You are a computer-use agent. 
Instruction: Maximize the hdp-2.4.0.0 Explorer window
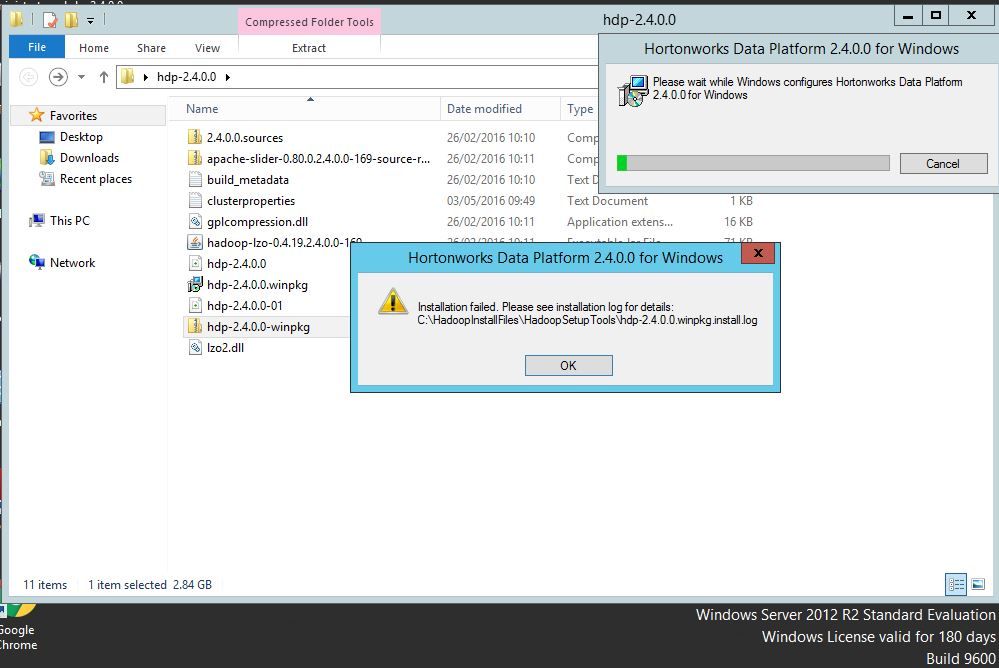935,15
